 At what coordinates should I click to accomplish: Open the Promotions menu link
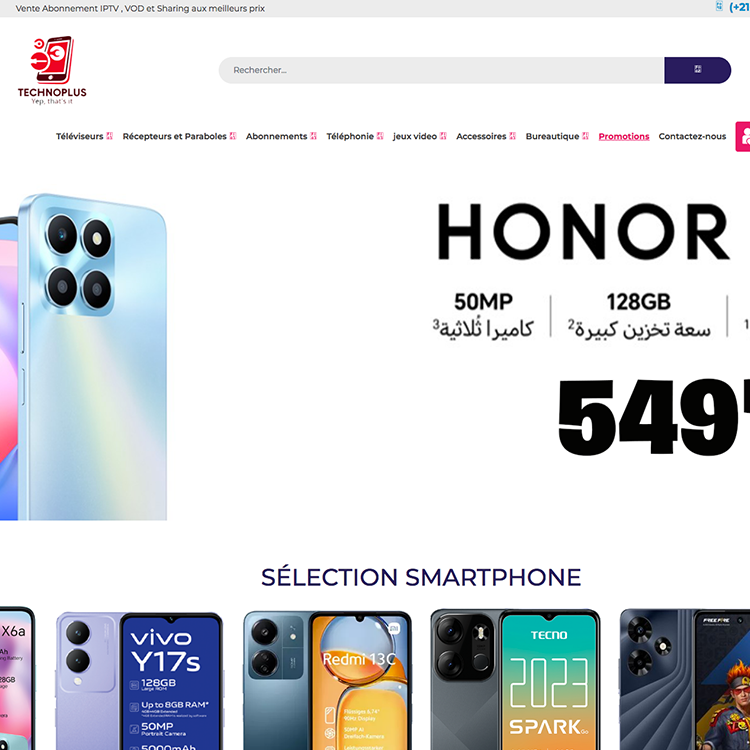pyautogui.click(x=624, y=136)
